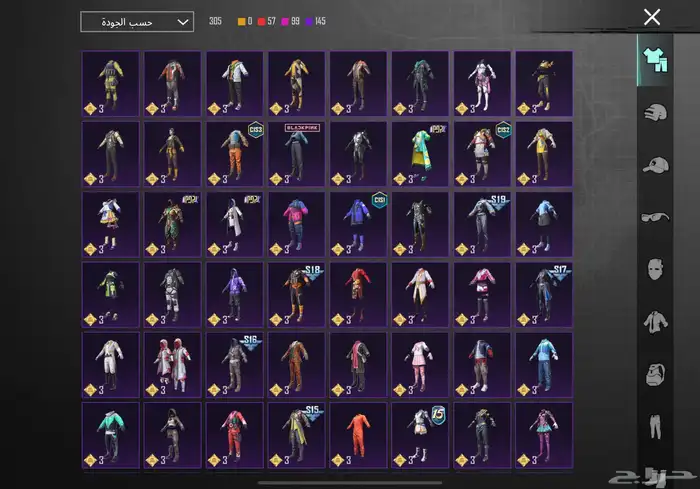Select the face mask category icon
The height and width of the screenshot is (489, 700).
pos(655,270)
